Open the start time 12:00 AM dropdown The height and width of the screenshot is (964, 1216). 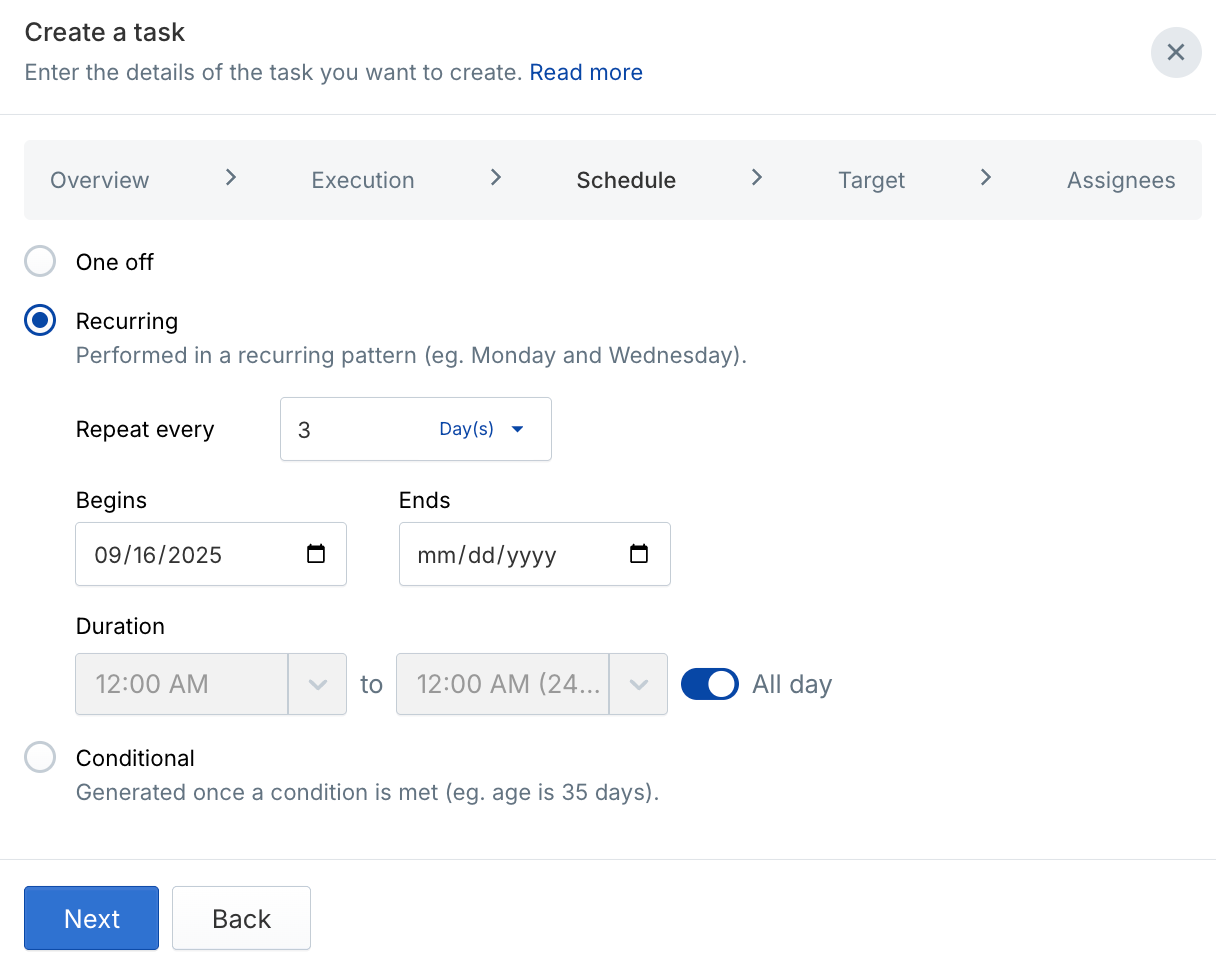(x=317, y=685)
